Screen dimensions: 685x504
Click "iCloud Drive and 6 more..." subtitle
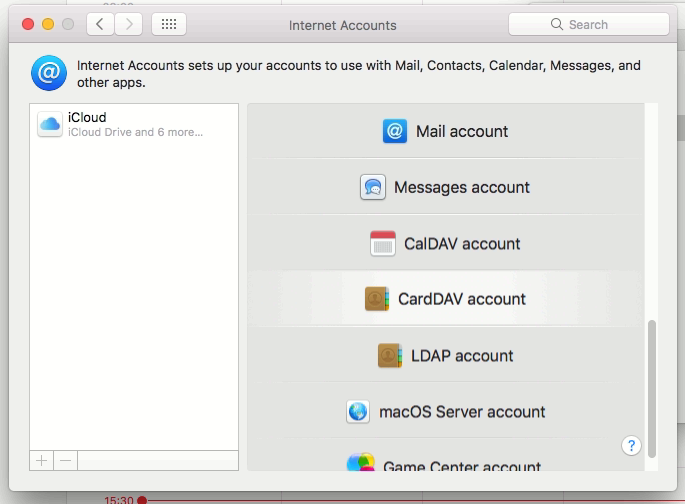[x=135, y=132]
